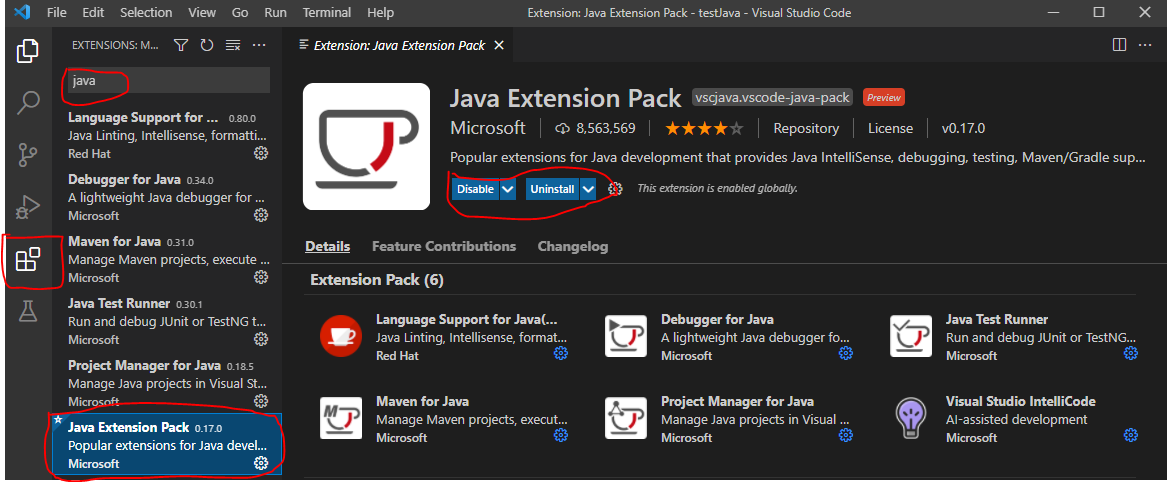Viewport: 1167px width, 482px height.
Task: Click gear on Visual Studio IntelliCode card
Action: click(1131, 434)
